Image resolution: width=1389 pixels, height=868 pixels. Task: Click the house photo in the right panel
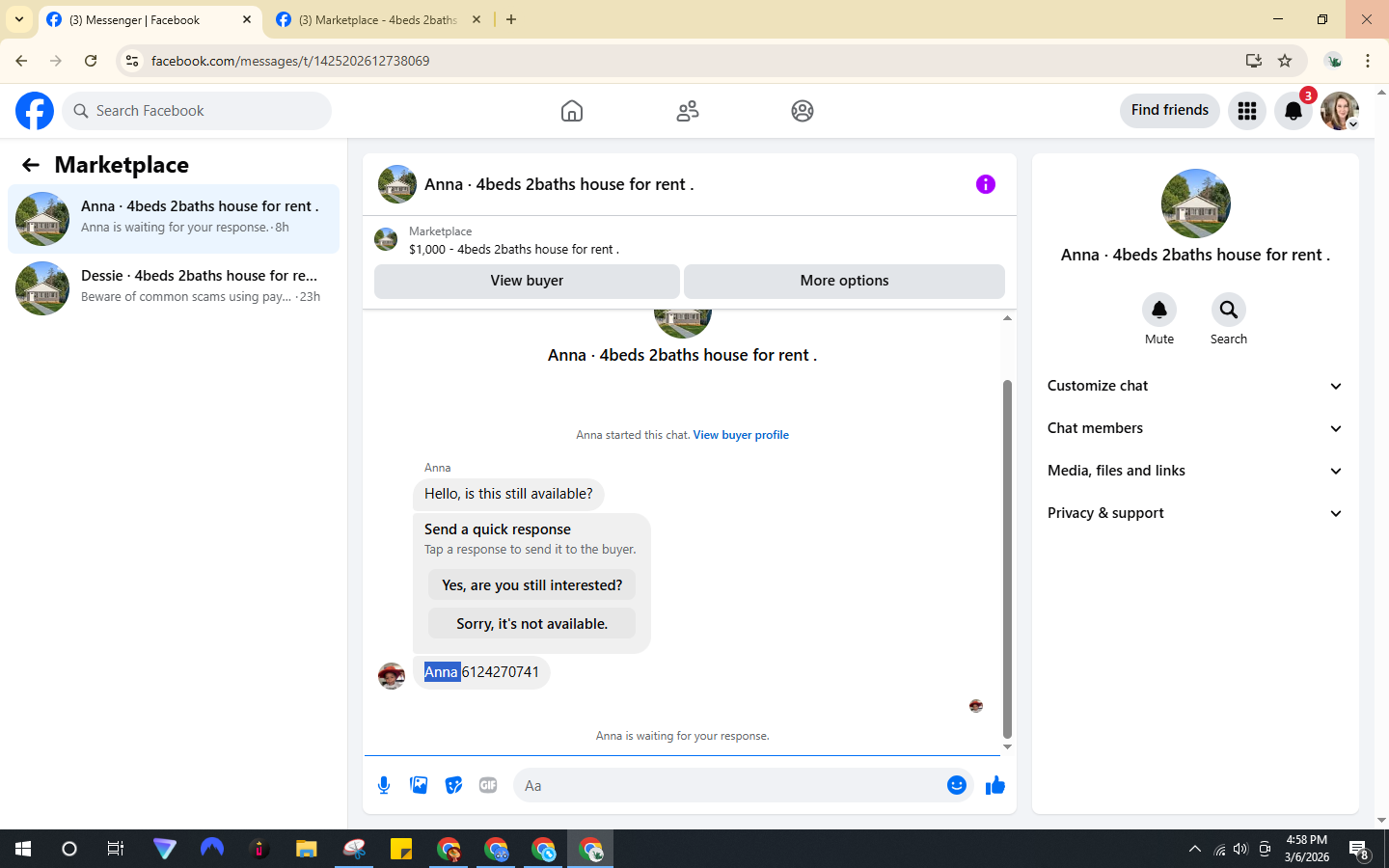tap(1196, 203)
